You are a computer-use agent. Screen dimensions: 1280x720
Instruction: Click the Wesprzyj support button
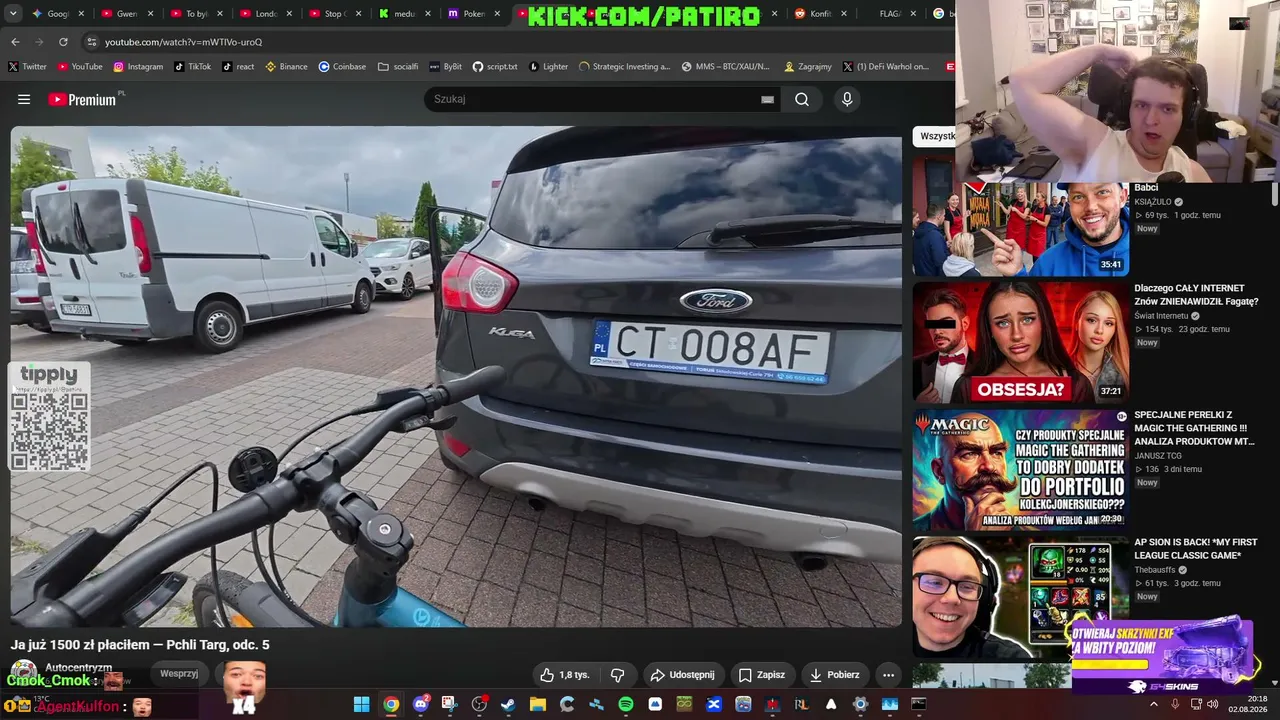tap(179, 674)
